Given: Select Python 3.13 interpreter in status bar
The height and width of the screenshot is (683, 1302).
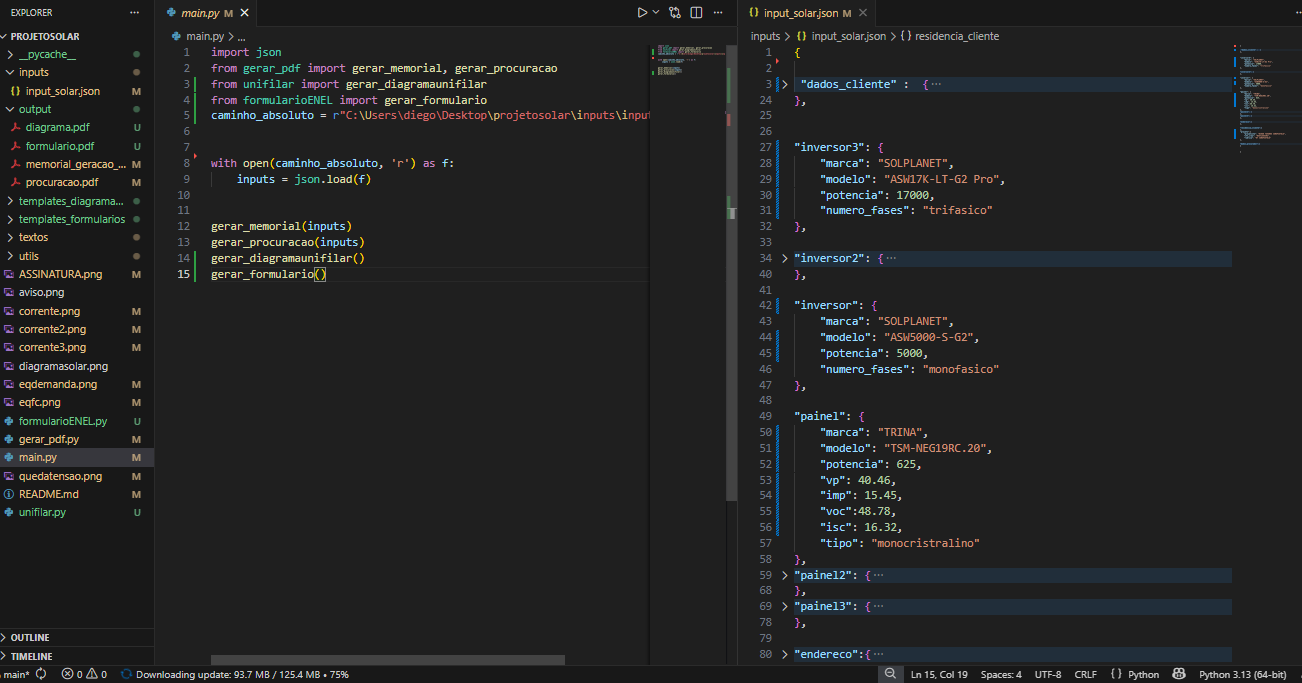Looking at the screenshot, I should [1242, 674].
